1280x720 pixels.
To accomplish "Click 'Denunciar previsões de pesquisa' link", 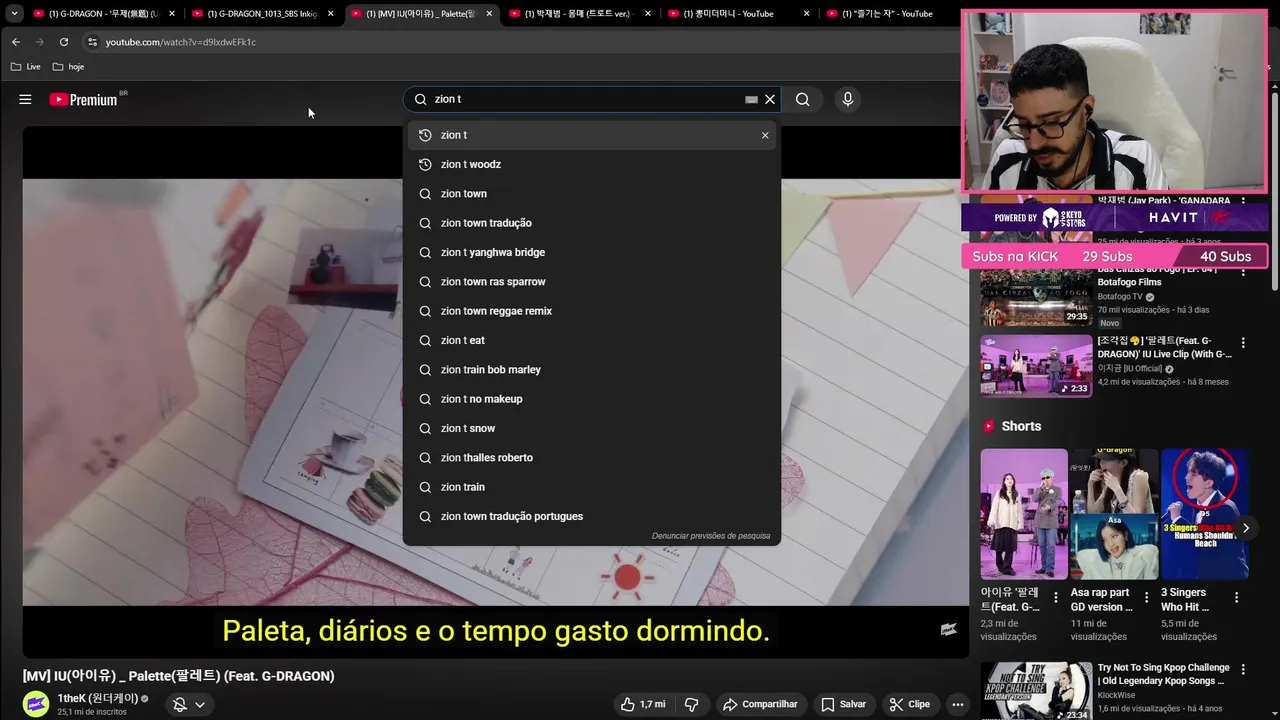I will tap(711, 536).
